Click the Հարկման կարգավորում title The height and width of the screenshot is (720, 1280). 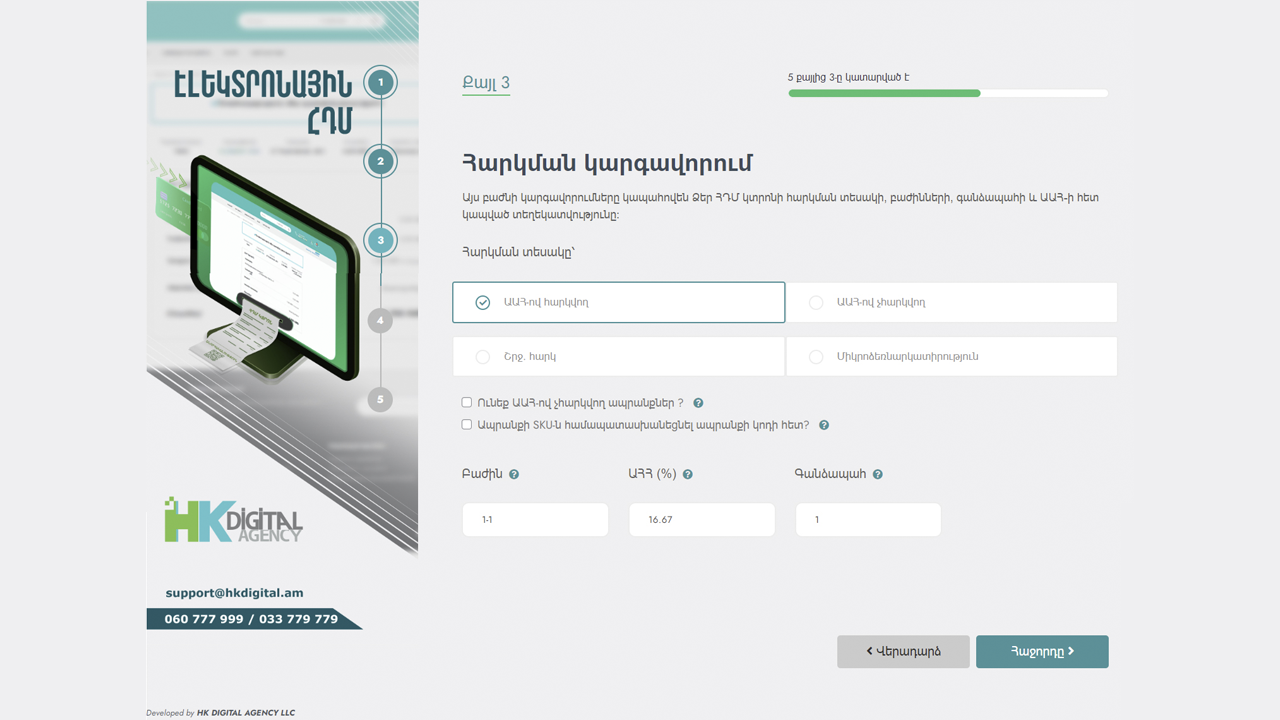(x=607, y=163)
